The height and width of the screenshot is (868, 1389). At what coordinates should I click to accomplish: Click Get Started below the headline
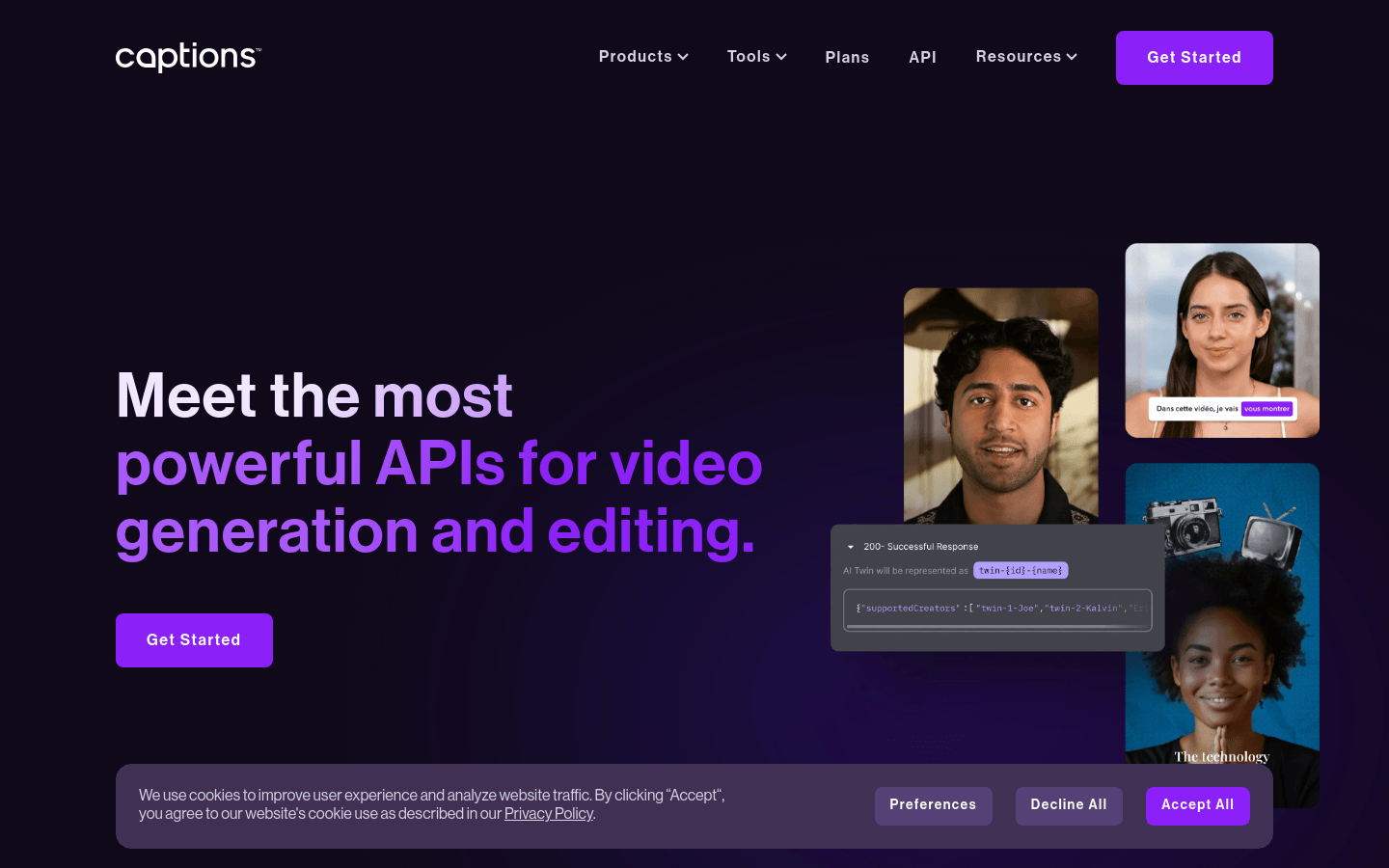click(x=194, y=640)
